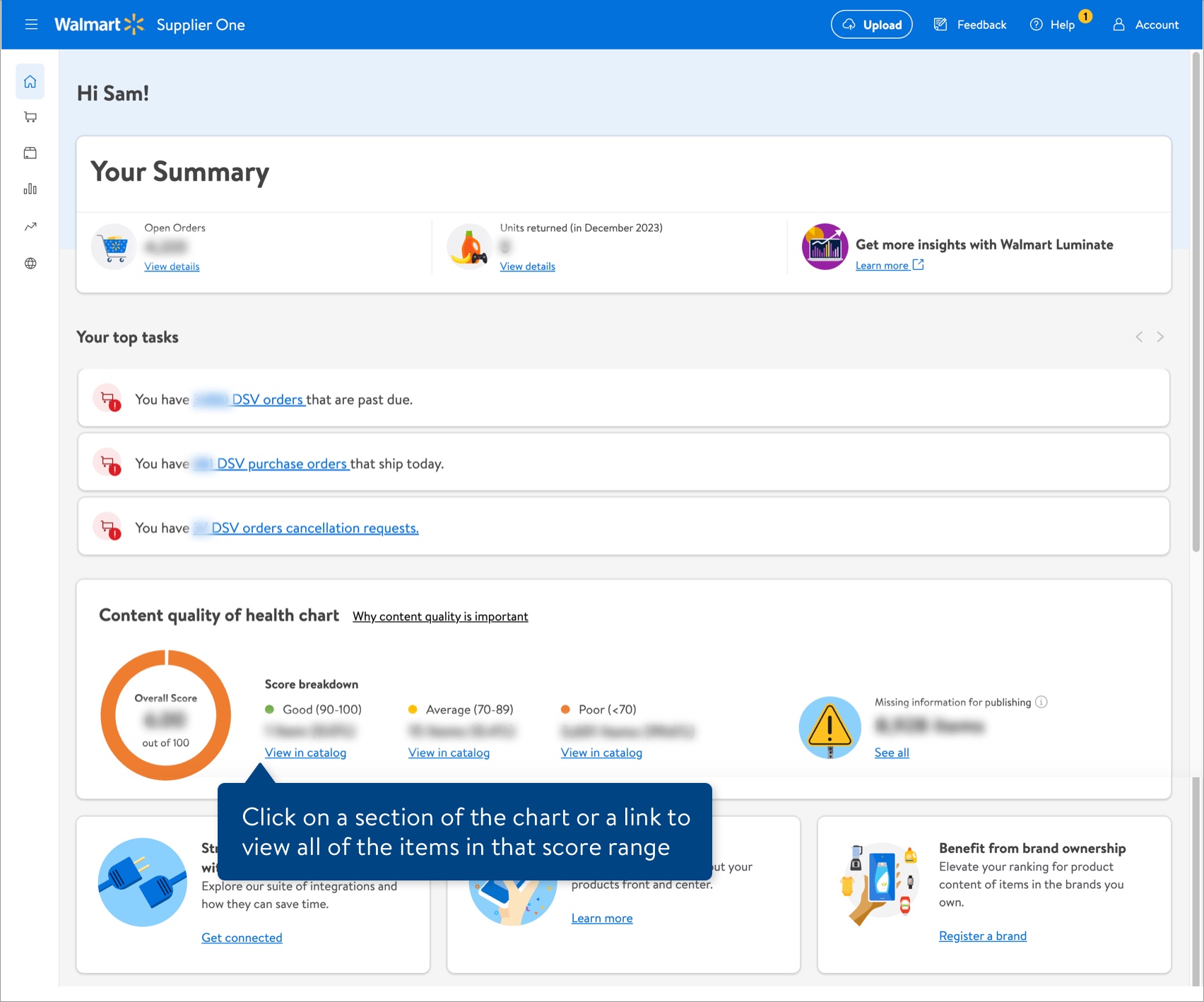1204x1002 pixels.
Task: Open the Analytics bar-chart icon in the sidebar
Action: click(30, 189)
